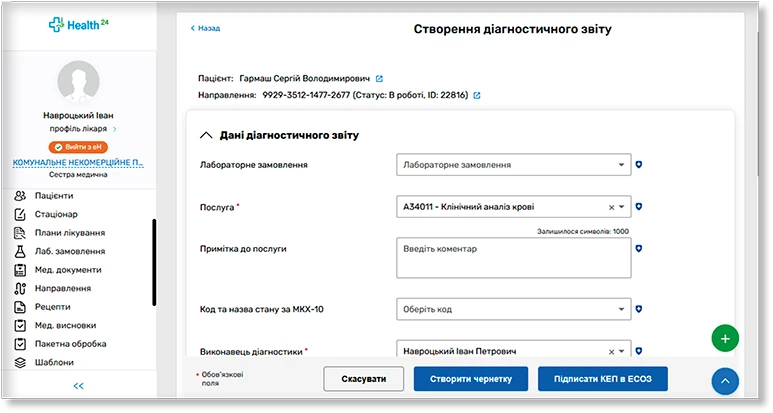Image resolution: width=773 pixels, height=413 pixels.
Task: Open the Лабораторне замовлення dropdown
Action: pos(514,165)
